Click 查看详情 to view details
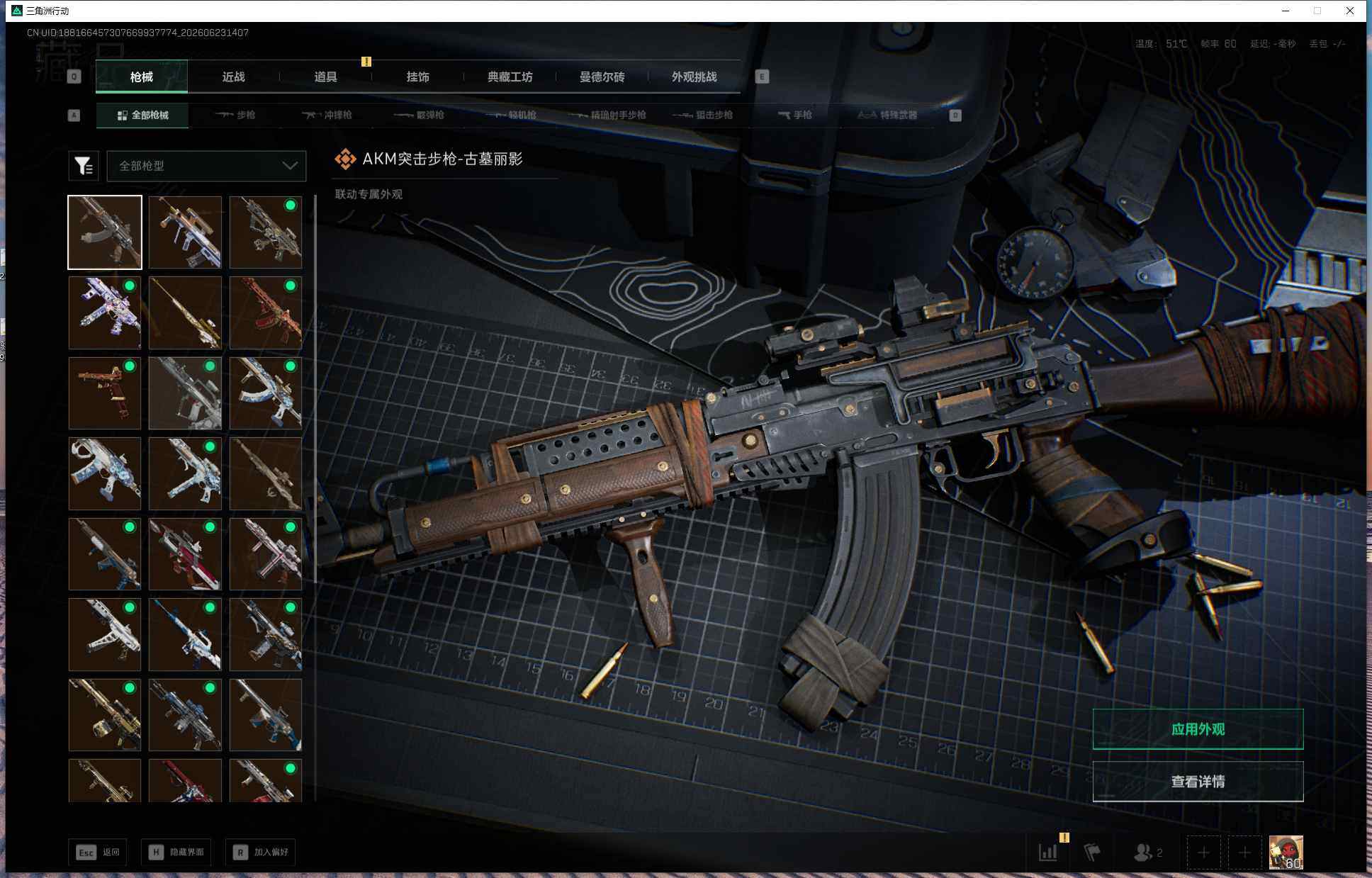1372x878 pixels. click(x=1198, y=782)
